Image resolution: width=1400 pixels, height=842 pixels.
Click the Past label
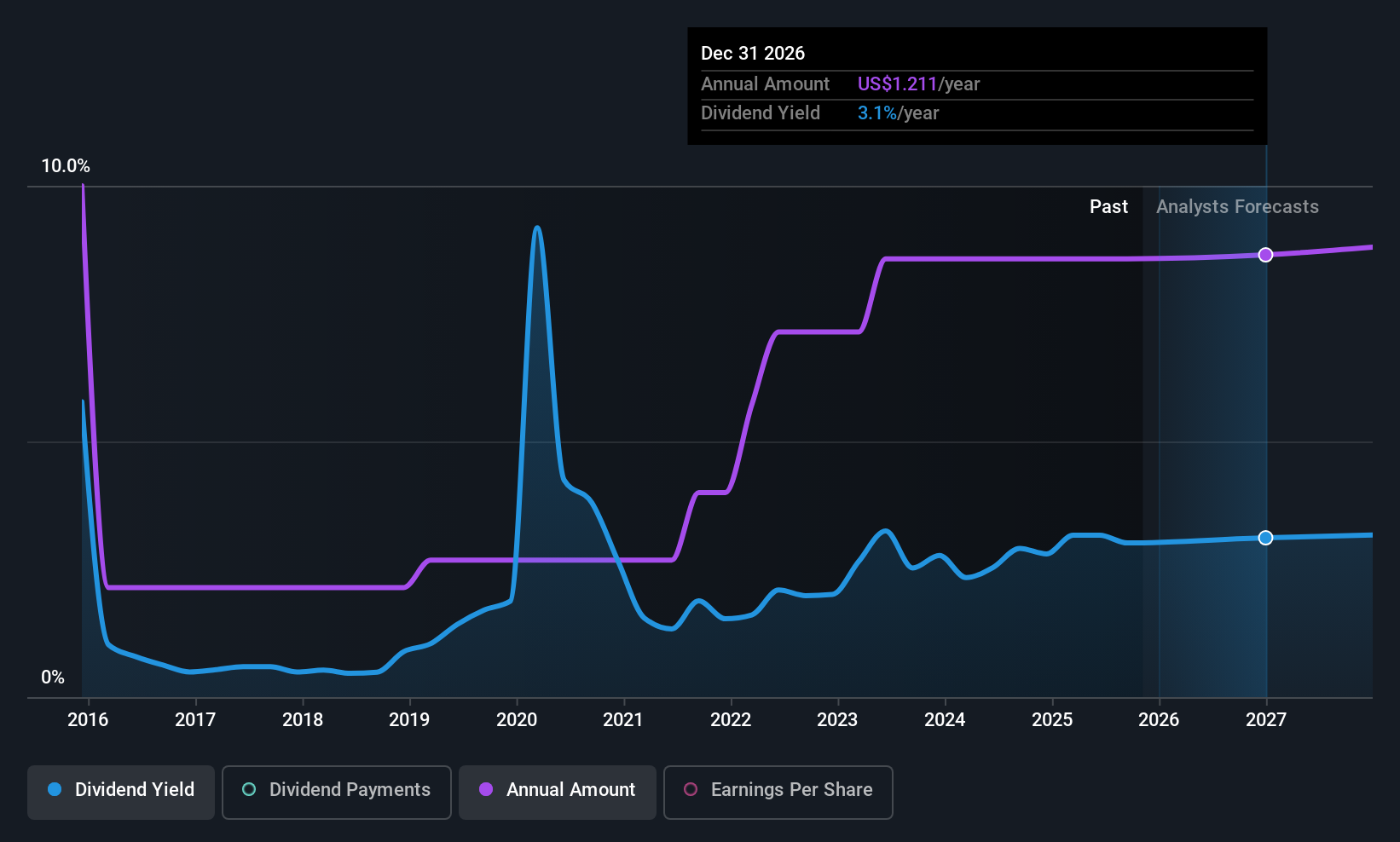click(x=1108, y=207)
